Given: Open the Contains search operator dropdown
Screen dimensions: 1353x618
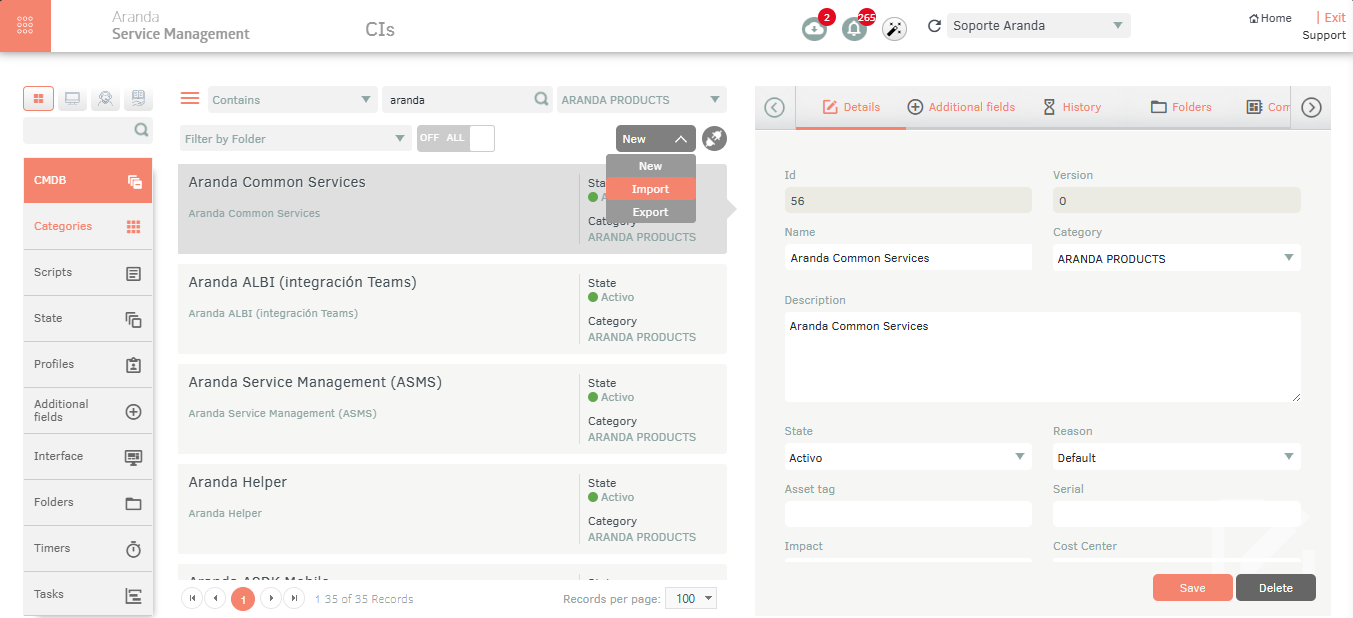Looking at the screenshot, I should point(293,100).
